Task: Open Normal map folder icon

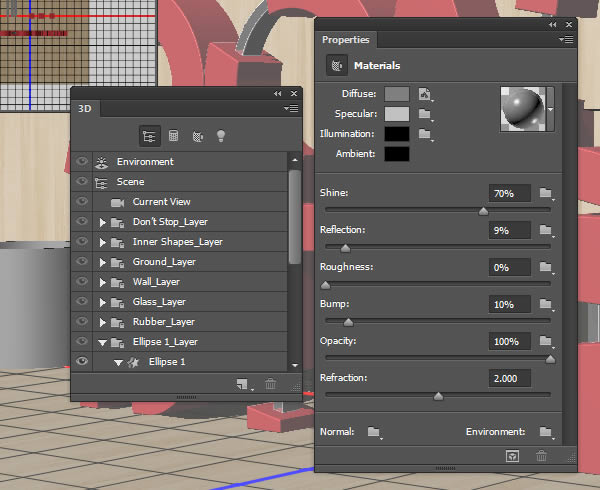Action: [374, 432]
